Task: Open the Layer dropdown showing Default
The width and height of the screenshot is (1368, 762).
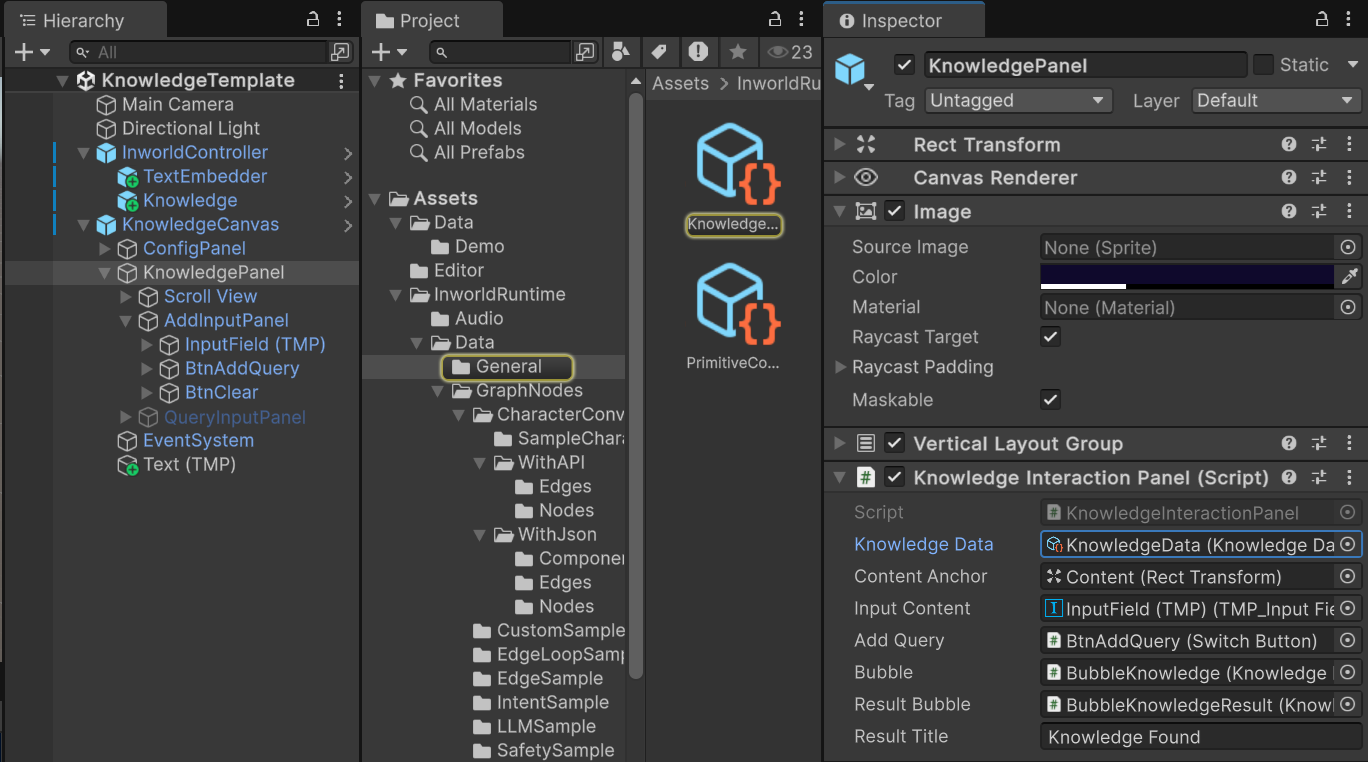Action: (1275, 101)
